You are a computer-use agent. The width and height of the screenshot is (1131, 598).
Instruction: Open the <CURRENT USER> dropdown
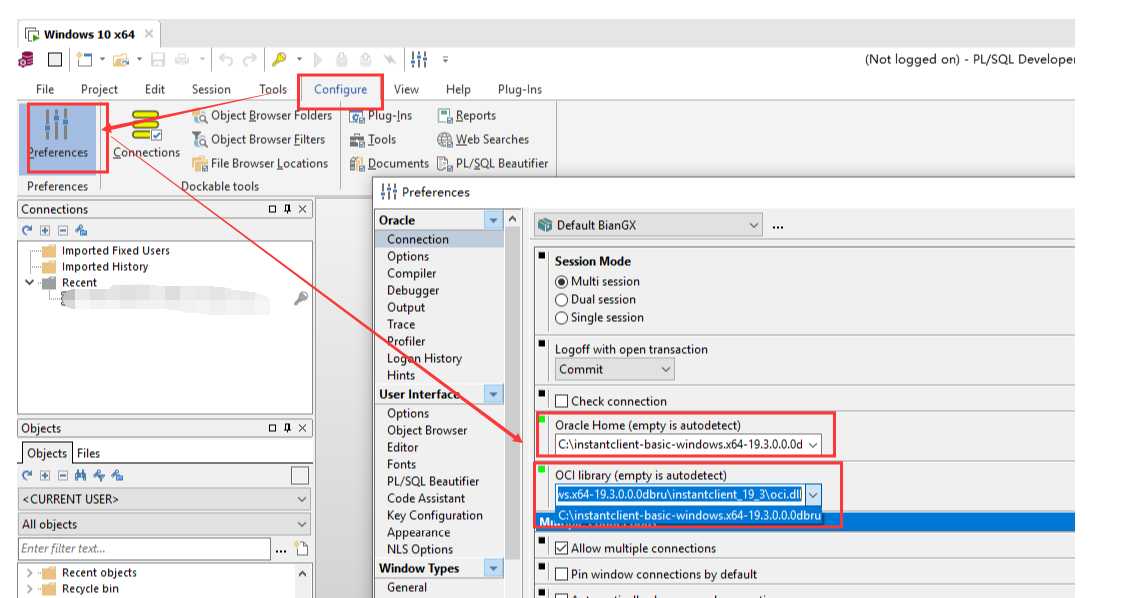coord(165,499)
